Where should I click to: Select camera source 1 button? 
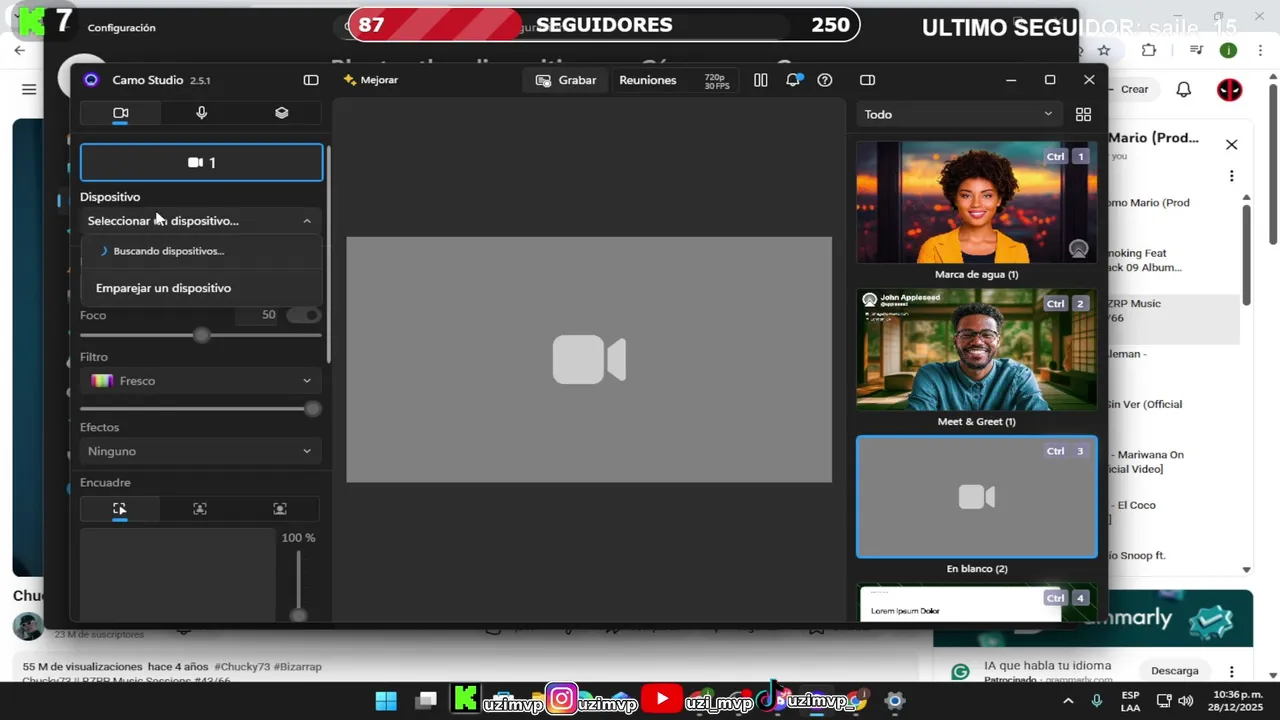point(201,162)
